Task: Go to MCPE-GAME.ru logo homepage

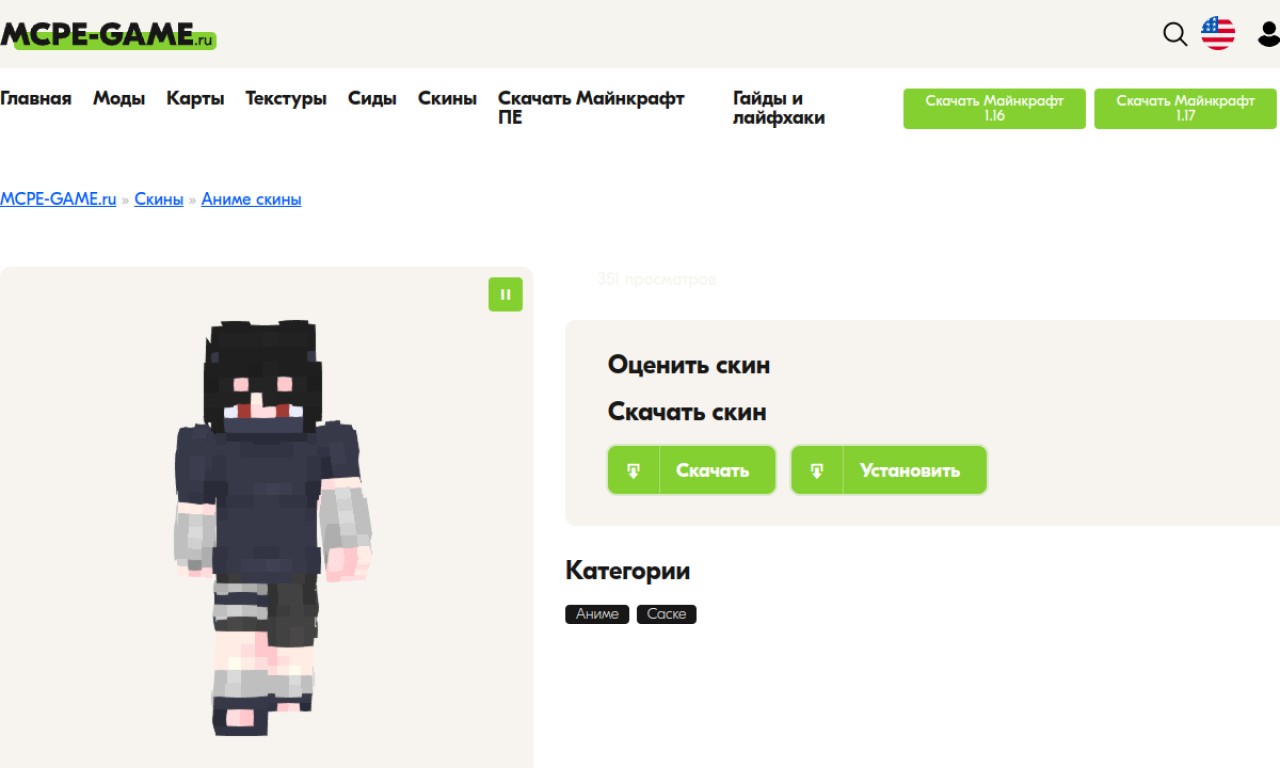Action: (108, 35)
